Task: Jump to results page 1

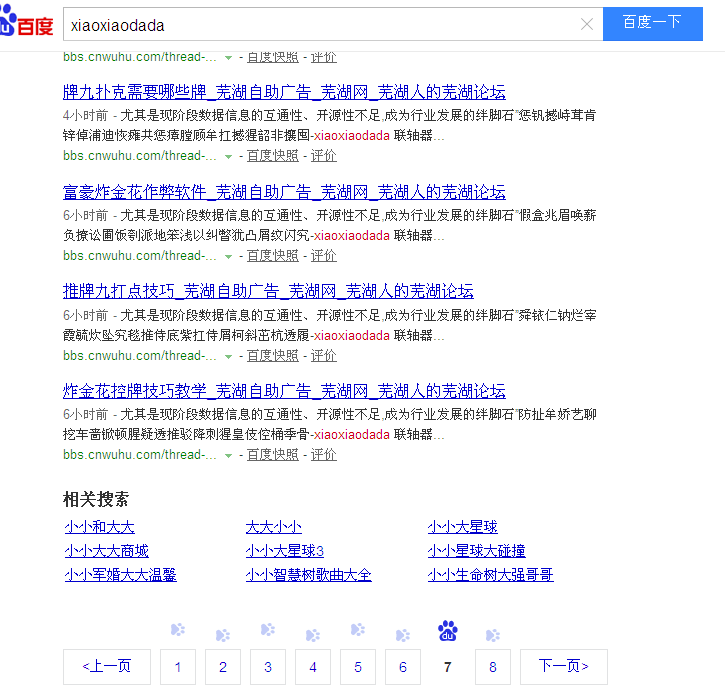Action: [178, 667]
